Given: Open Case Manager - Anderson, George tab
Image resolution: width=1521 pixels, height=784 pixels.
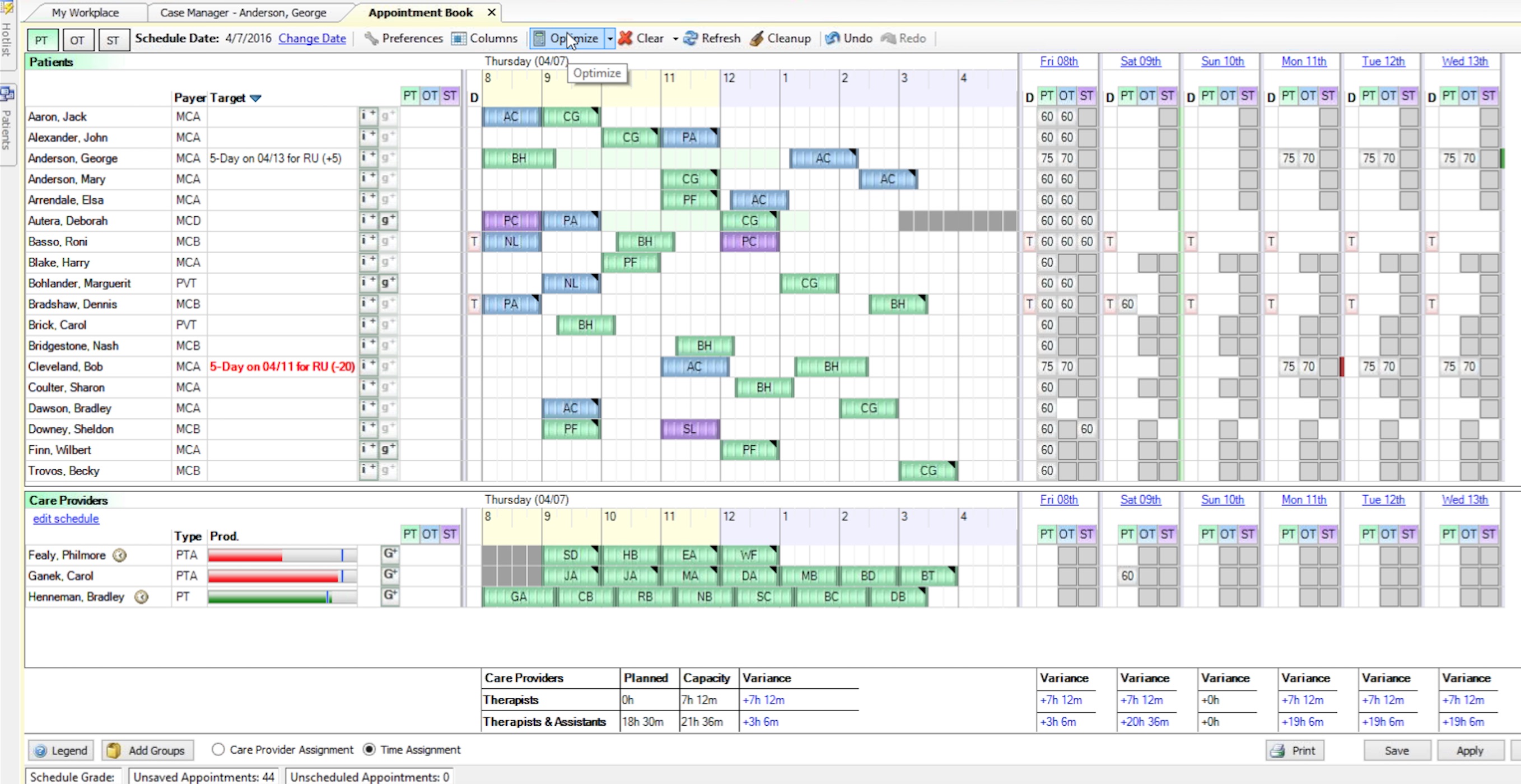Looking at the screenshot, I should (x=242, y=12).
